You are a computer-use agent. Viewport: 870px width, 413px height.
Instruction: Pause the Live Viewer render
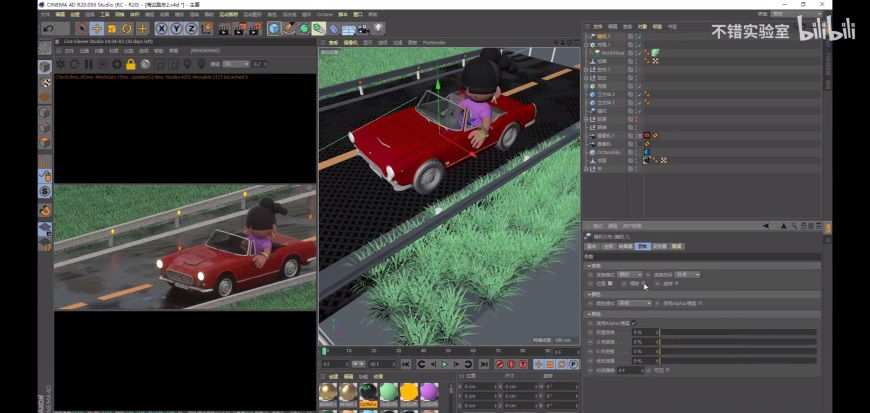(87, 64)
